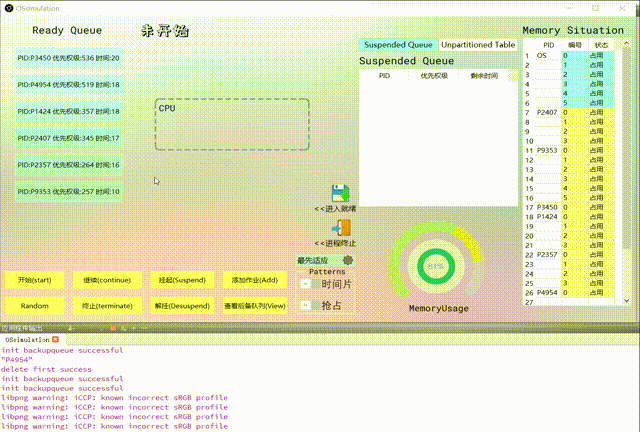The image size is (640, 432).
Task: Click the P2357 cell in memory row 22
Action: (x=548, y=254)
